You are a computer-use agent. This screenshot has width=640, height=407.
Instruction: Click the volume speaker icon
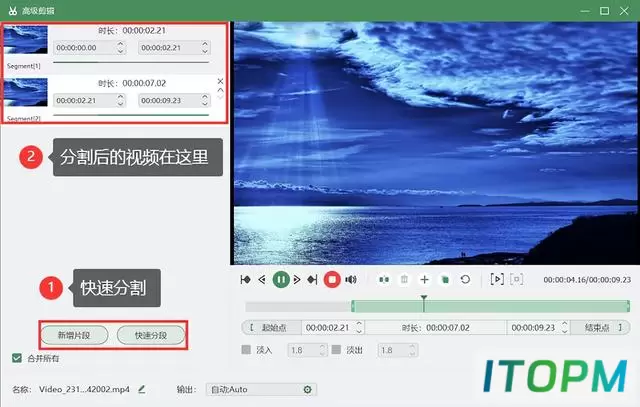tap(351, 280)
